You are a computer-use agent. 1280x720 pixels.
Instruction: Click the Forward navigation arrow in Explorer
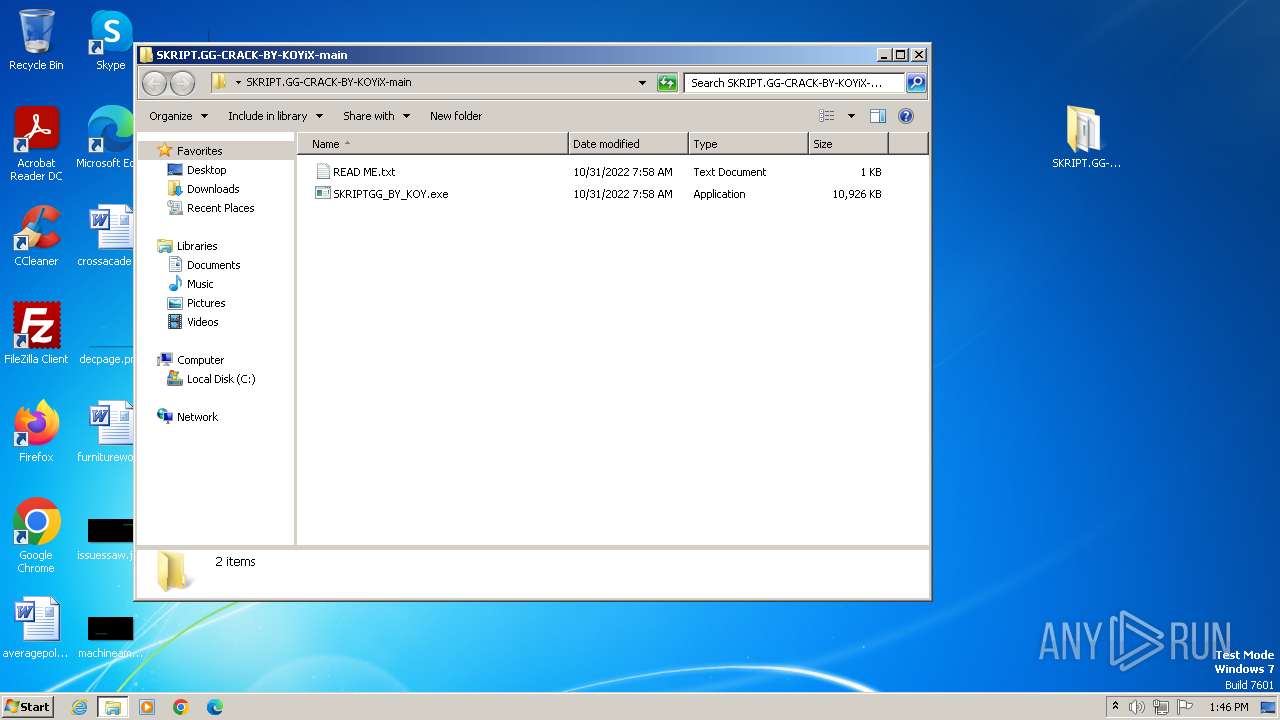coord(182,83)
